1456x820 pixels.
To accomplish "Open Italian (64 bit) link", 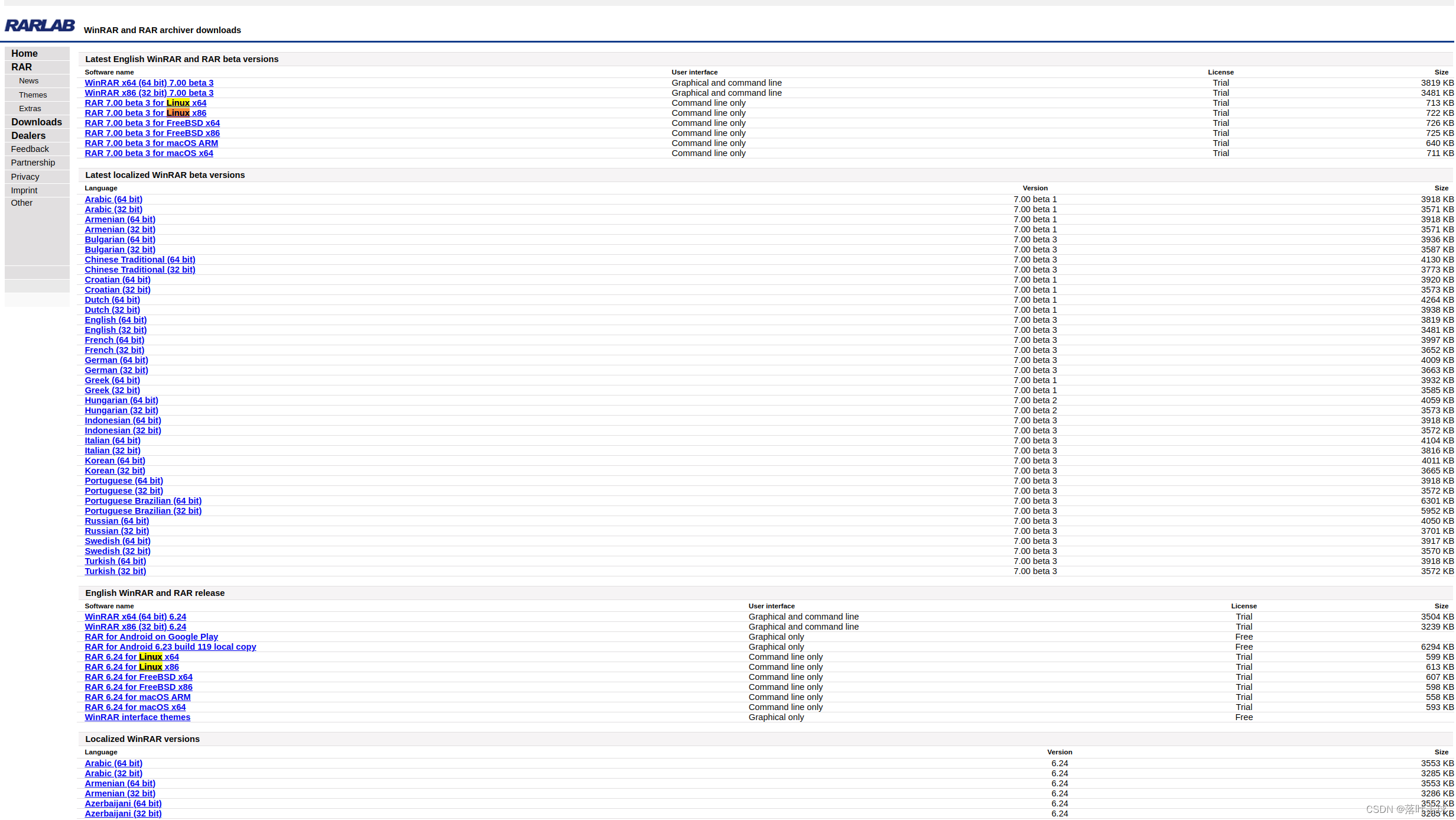I will (x=112, y=440).
